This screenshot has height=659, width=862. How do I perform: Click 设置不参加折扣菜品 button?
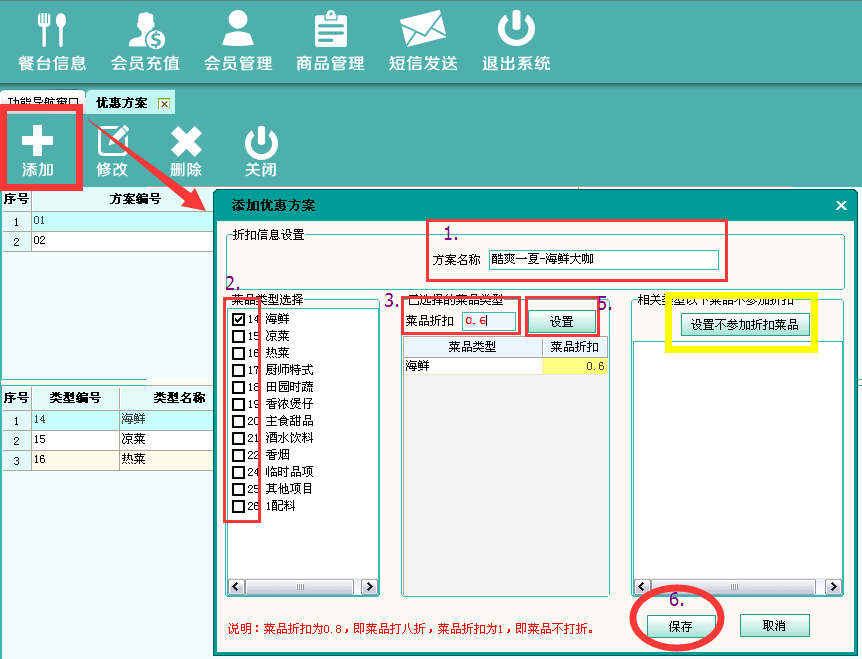(745, 325)
